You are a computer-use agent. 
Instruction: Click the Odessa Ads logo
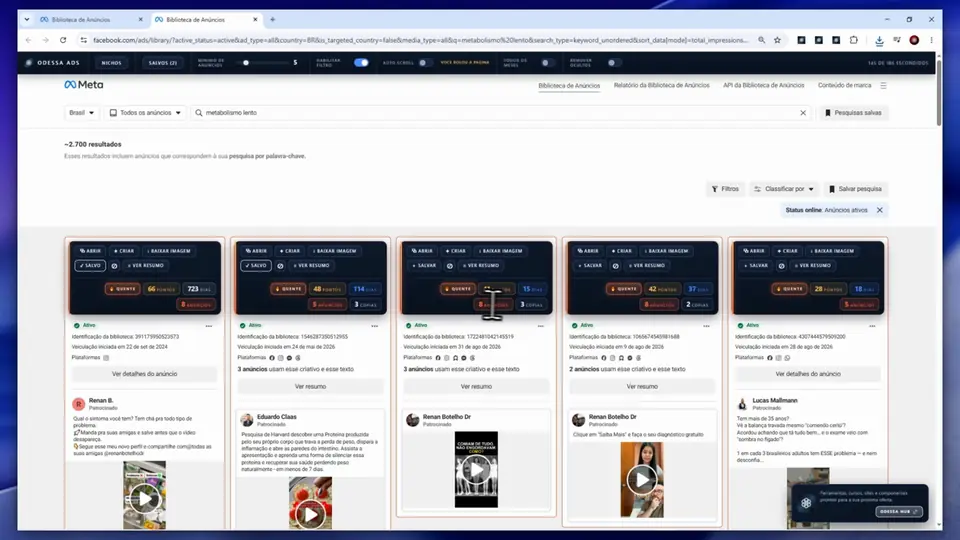[x=53, y=62]
